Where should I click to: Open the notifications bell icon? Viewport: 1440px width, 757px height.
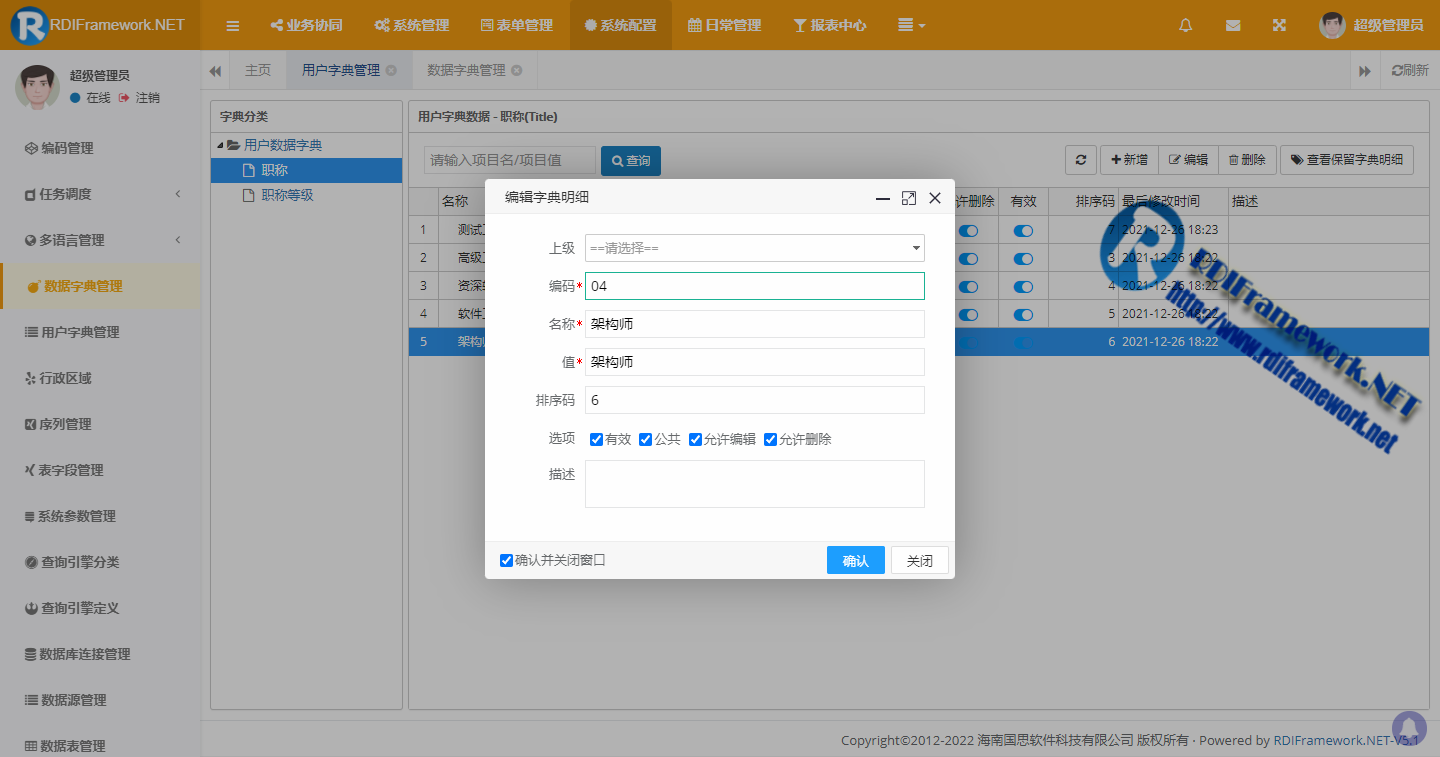pyautogui.click(x=1186, y=25)
